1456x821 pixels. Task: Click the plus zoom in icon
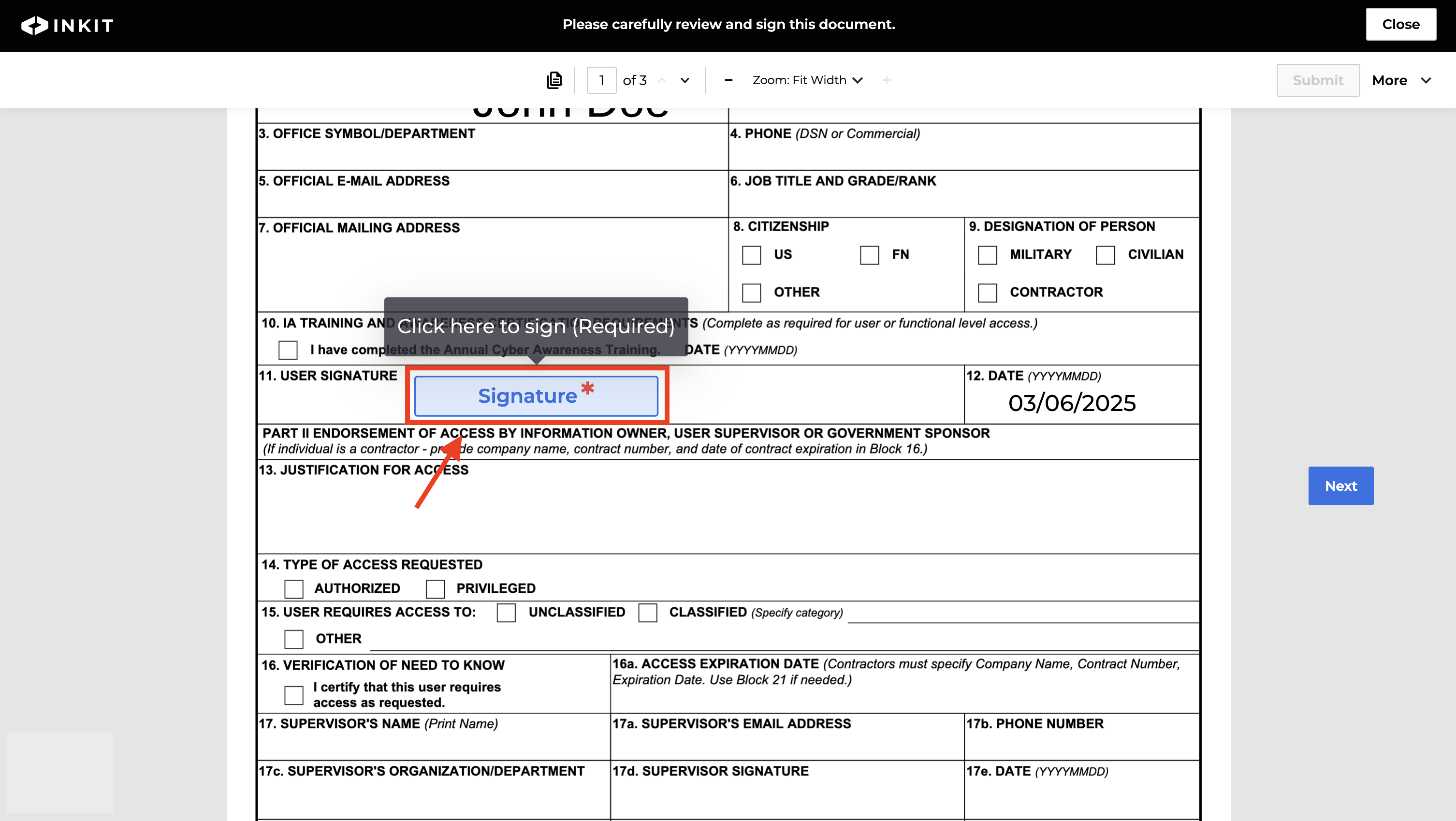(886, 80)
